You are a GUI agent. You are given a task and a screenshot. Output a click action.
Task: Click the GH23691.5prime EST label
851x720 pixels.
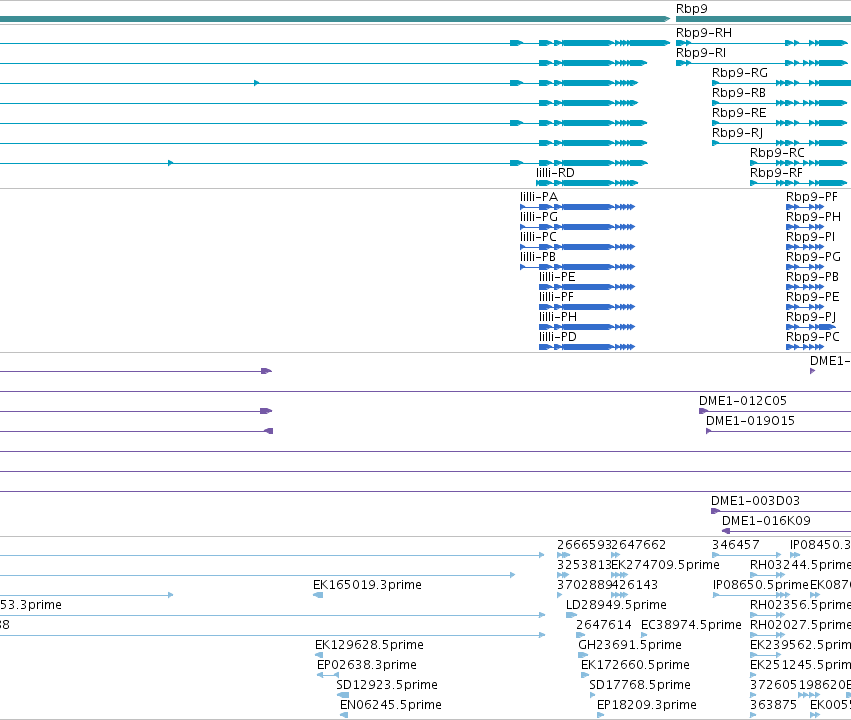click(x=630, y=646)
